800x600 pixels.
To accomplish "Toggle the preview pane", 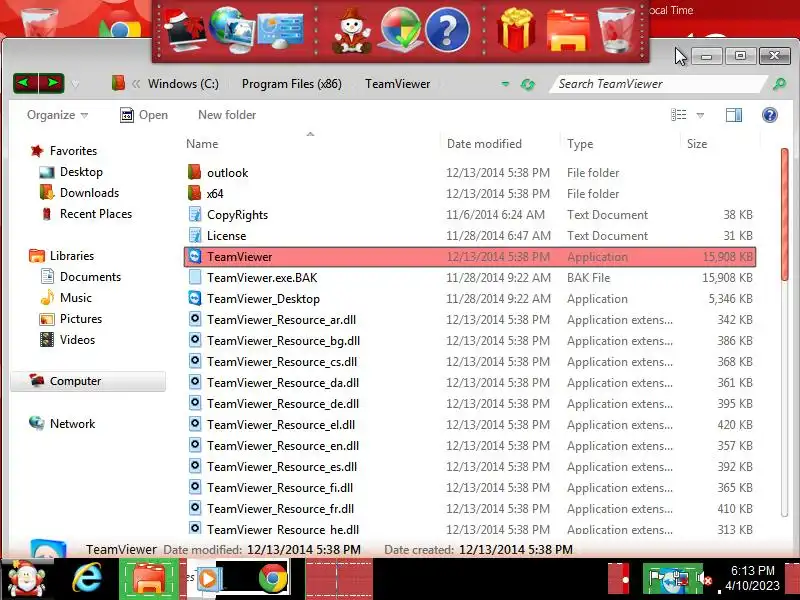I will [734, 115].
